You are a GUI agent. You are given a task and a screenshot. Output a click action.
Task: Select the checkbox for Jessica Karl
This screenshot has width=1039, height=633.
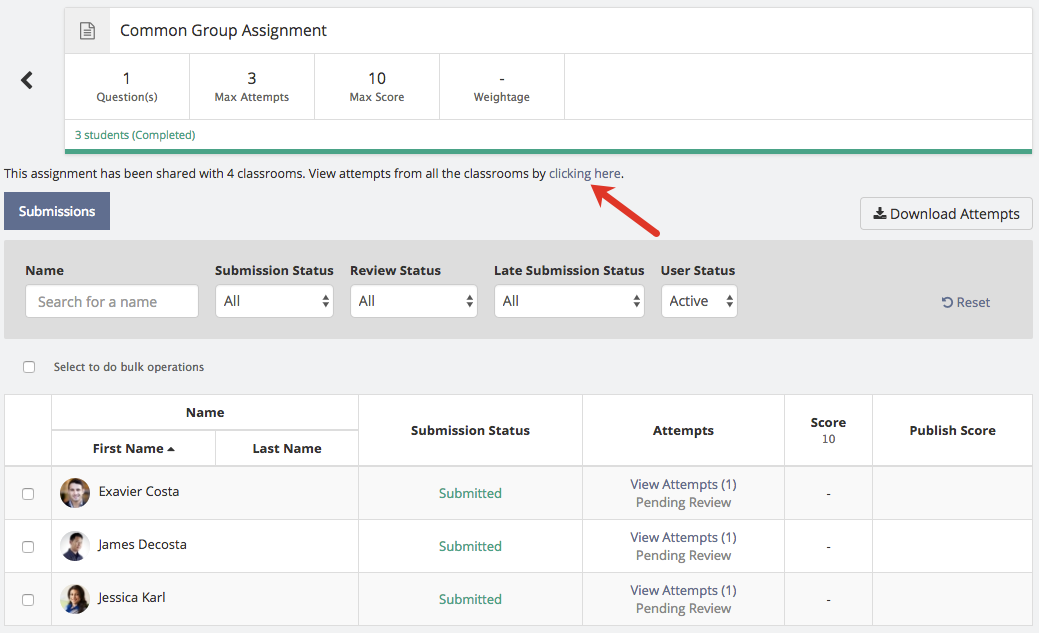tap(28, 600)
